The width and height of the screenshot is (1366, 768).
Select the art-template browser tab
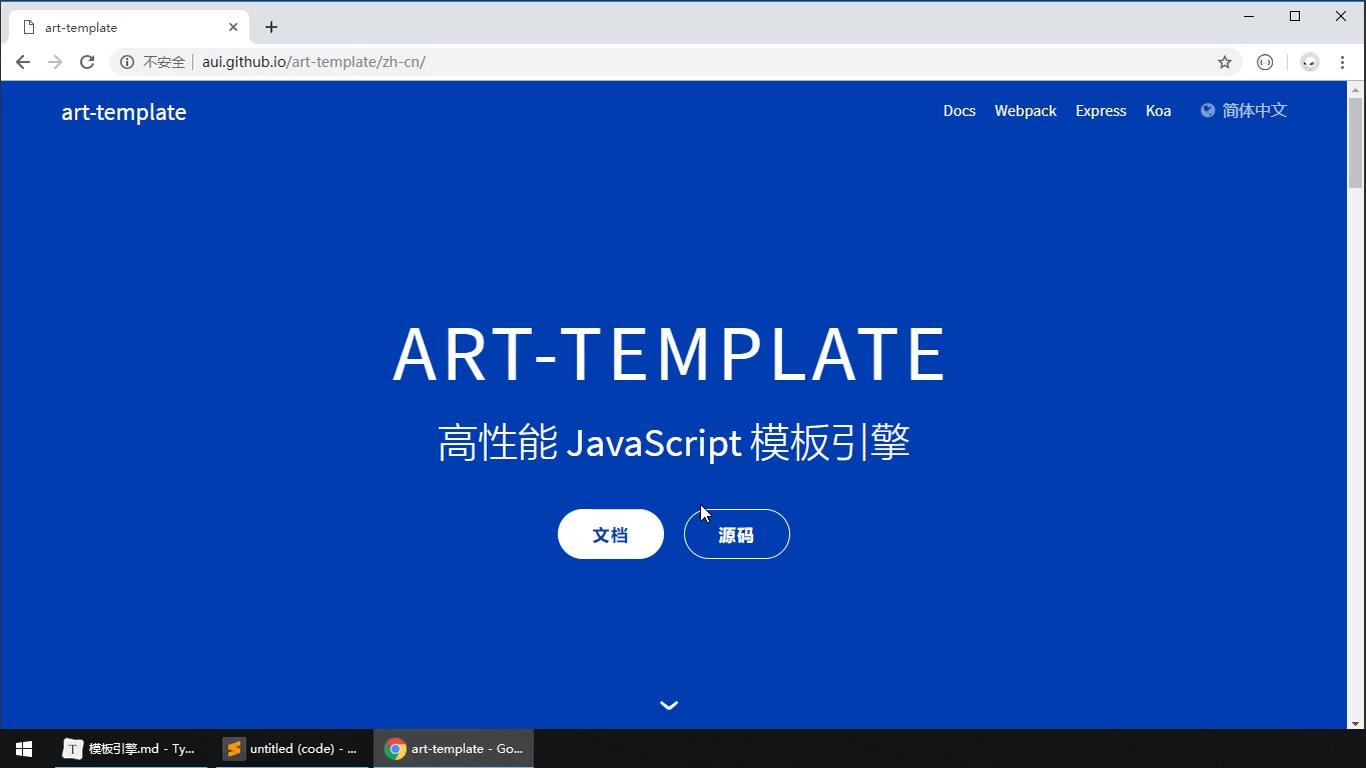pyautogui.click(x=129, y=27)
